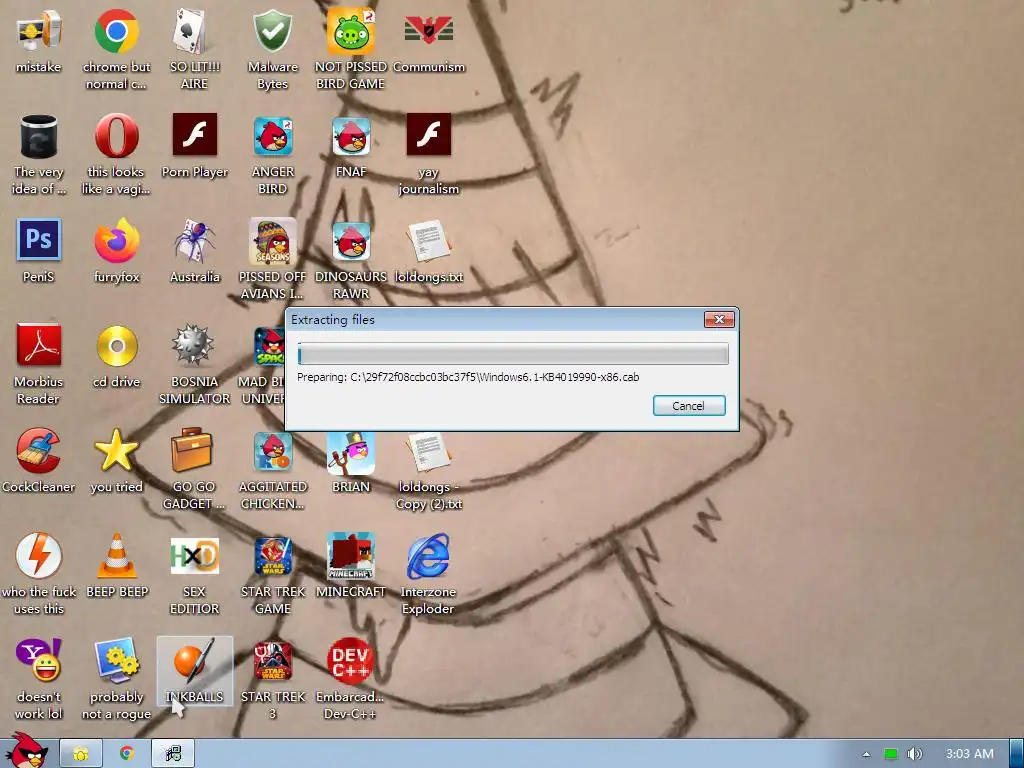Open the Embarcadero Dev-C++ icon
Screen dimensions: 1024x768
[x=351, y=660]
